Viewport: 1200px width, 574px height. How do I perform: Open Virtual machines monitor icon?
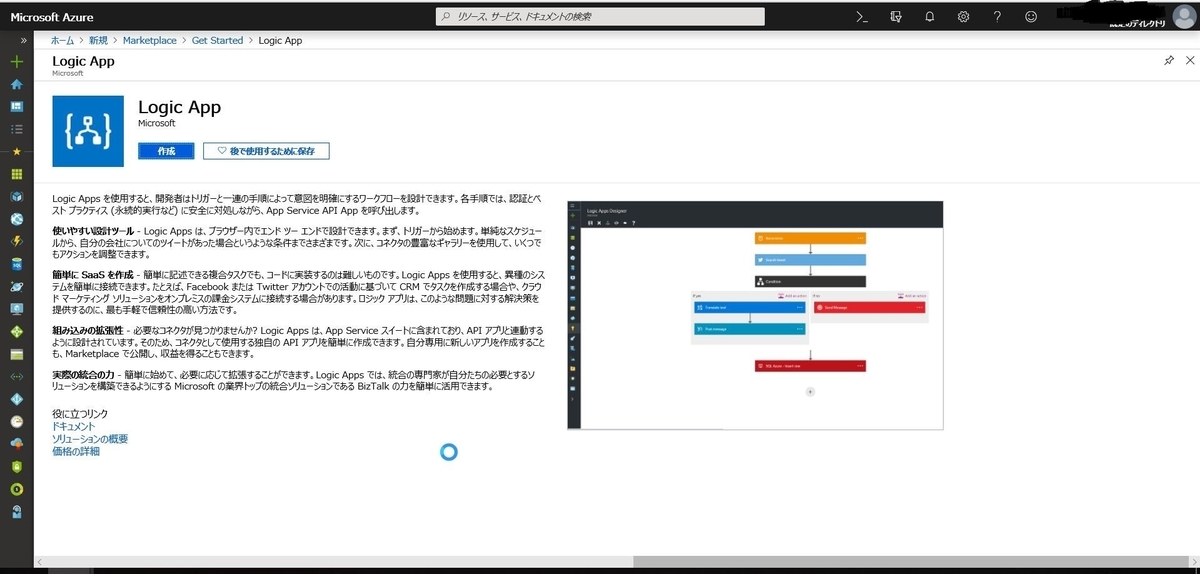click(x=16, y=309)
